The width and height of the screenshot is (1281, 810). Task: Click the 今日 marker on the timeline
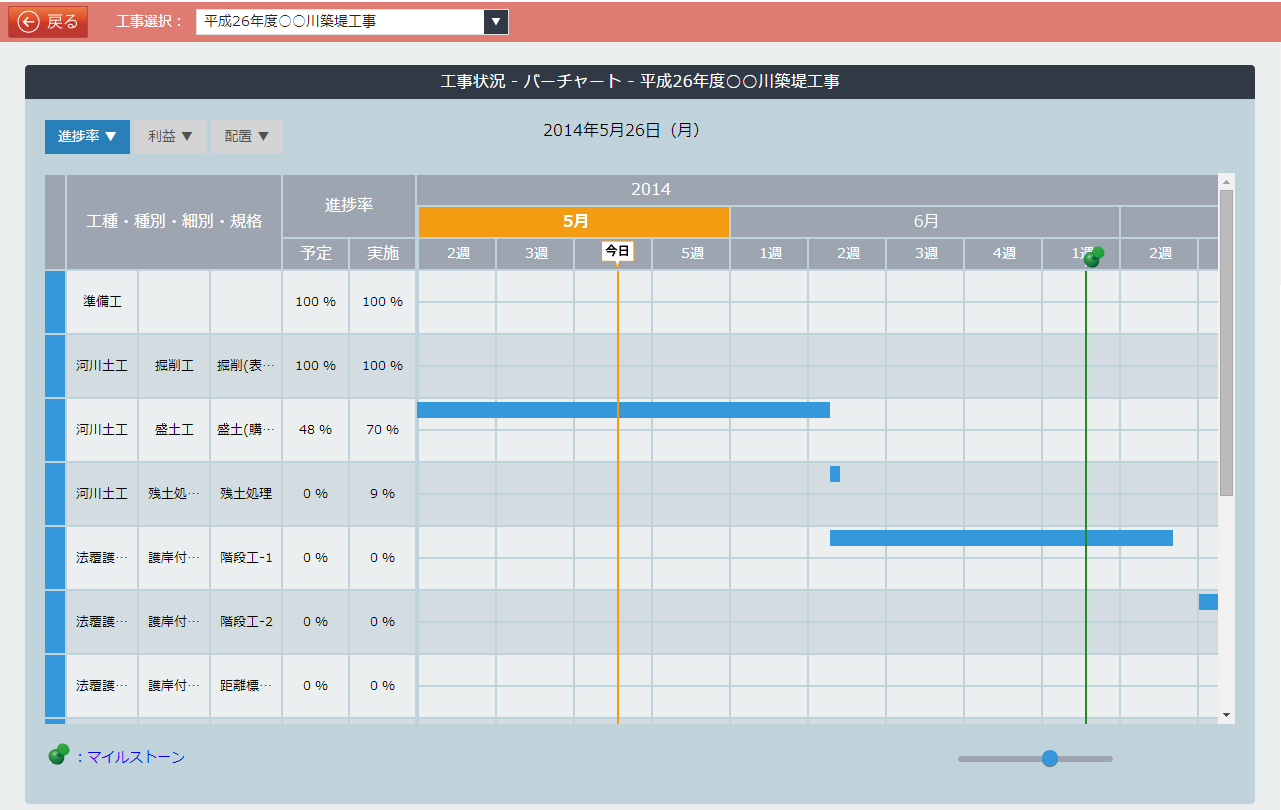pos(618,251)
